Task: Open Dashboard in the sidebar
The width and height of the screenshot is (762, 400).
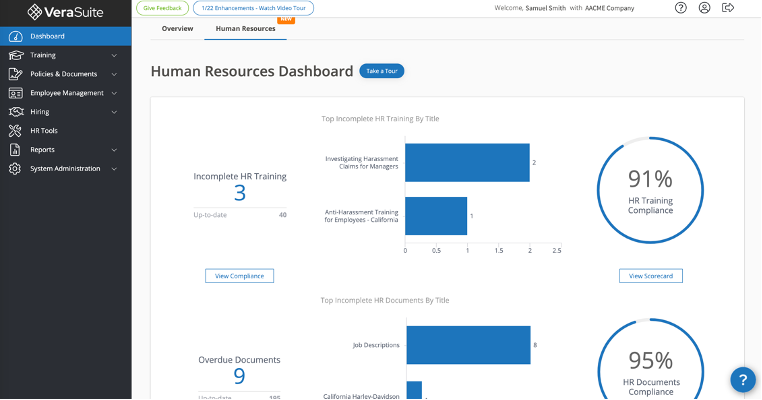Action: pyautogui.click(x=66, y=36)
